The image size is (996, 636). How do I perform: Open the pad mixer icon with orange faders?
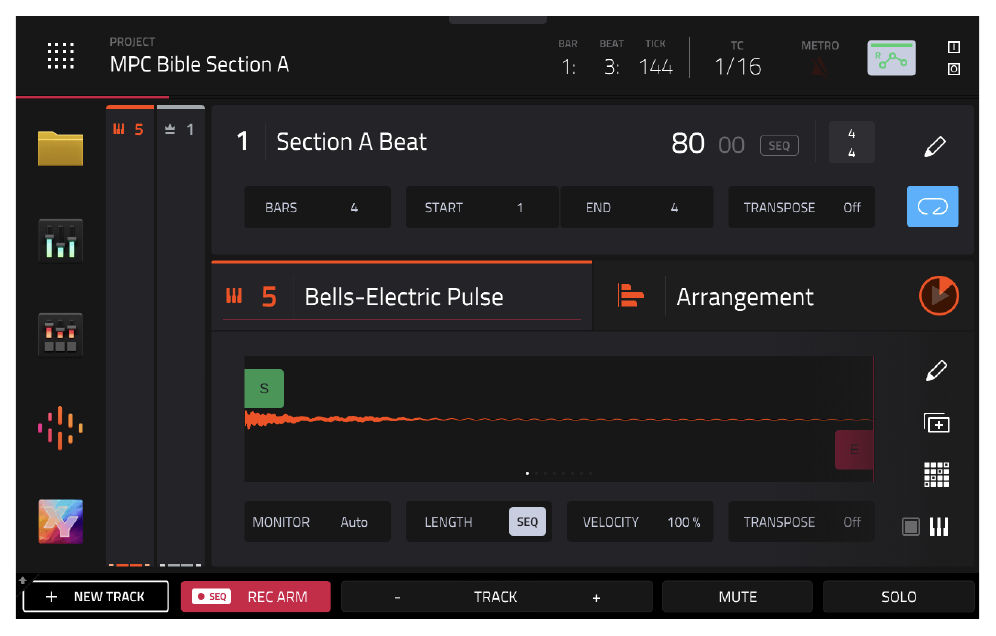(x=60, y=335)
